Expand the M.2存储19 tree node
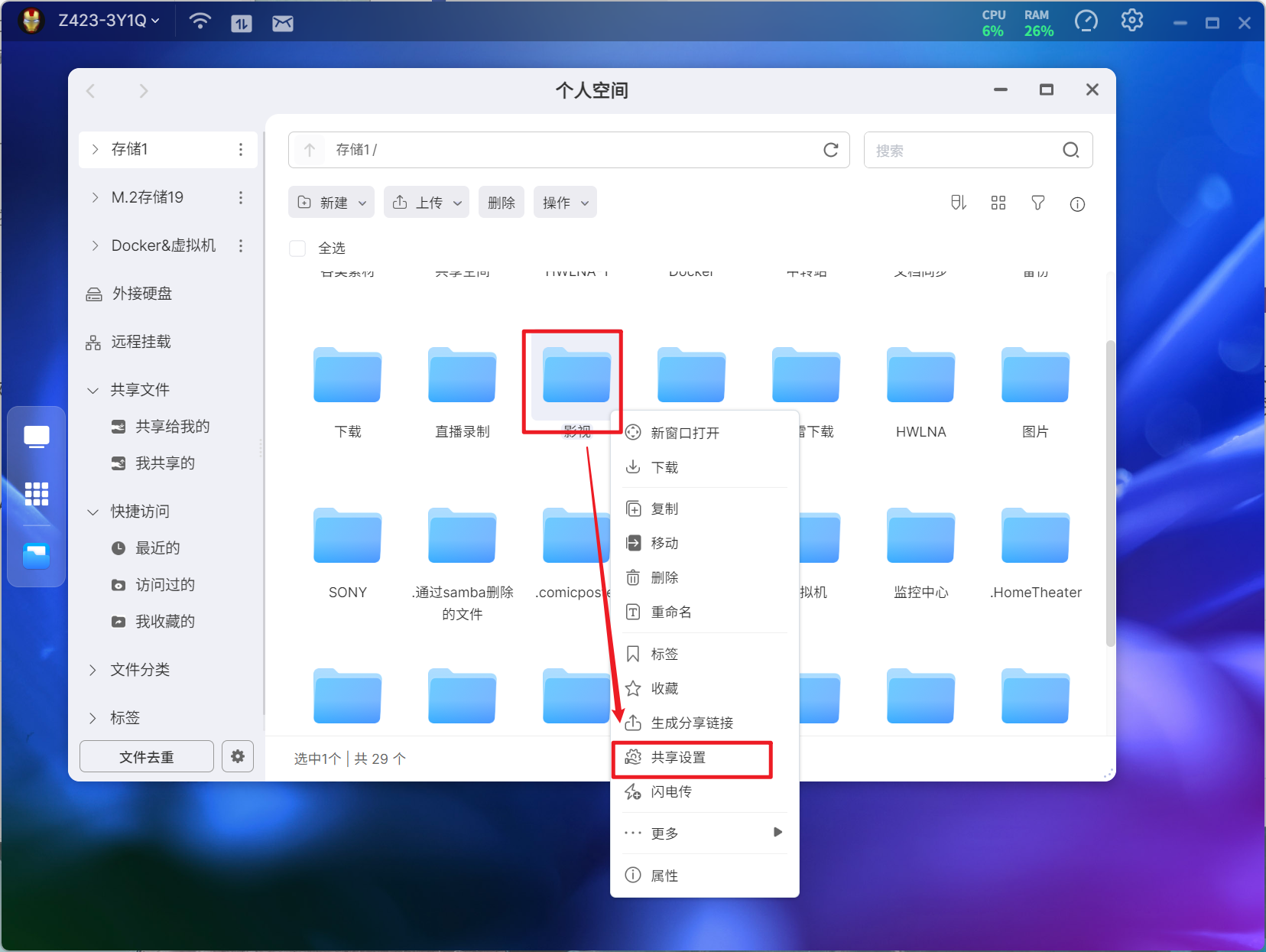 tap(95, 197)
